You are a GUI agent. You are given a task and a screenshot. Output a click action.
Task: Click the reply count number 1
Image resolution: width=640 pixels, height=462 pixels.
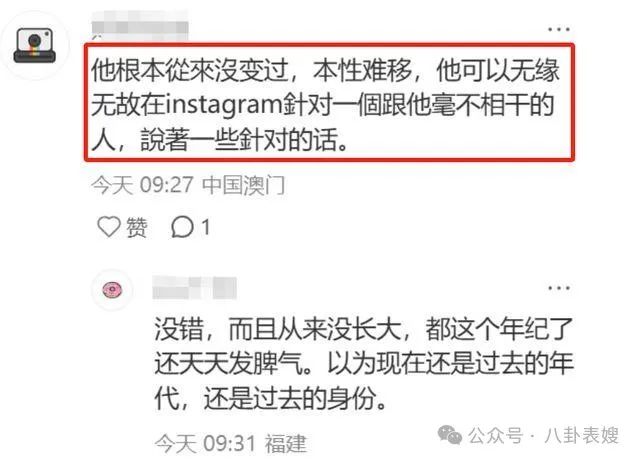206,227
